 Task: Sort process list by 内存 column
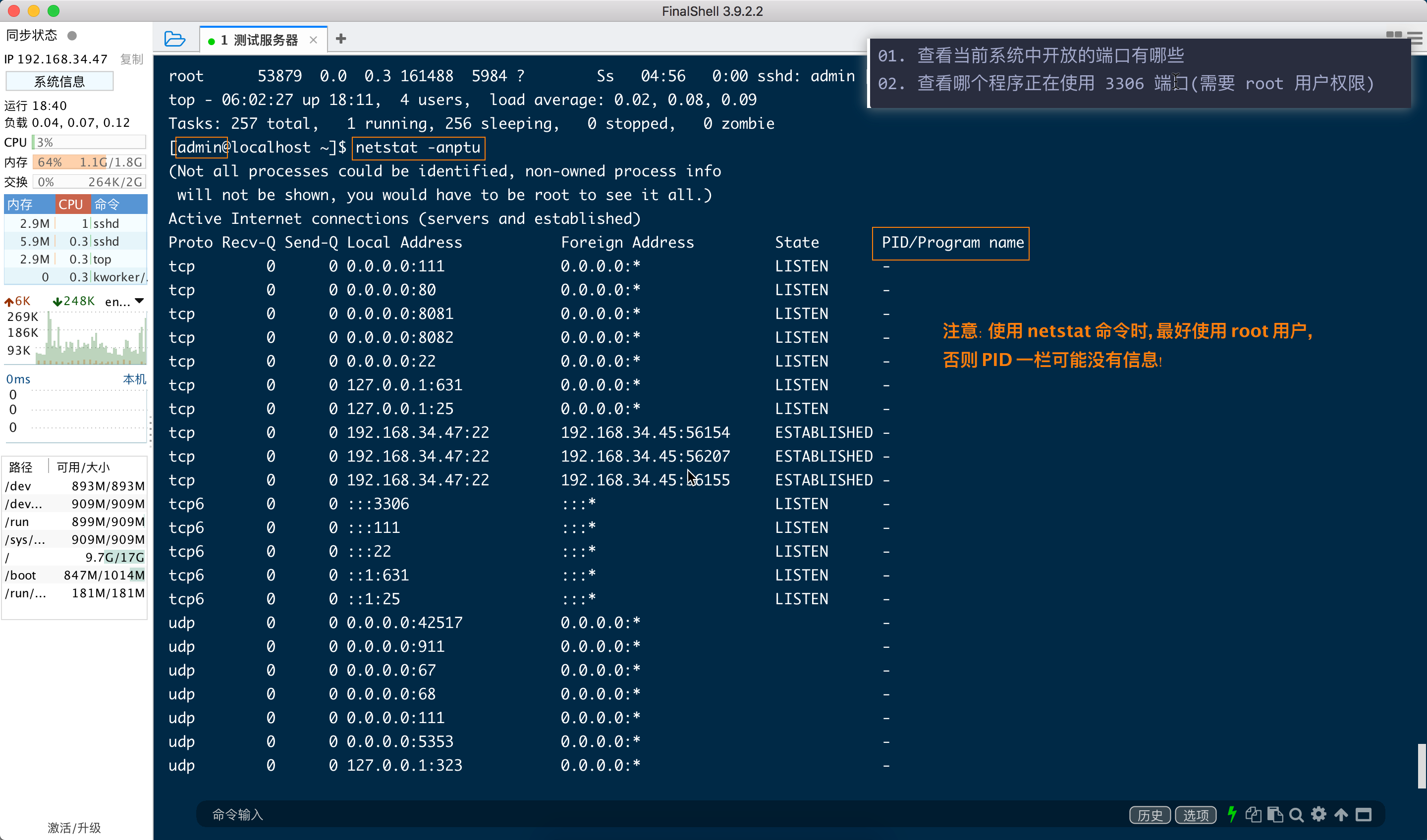(20, 205)
